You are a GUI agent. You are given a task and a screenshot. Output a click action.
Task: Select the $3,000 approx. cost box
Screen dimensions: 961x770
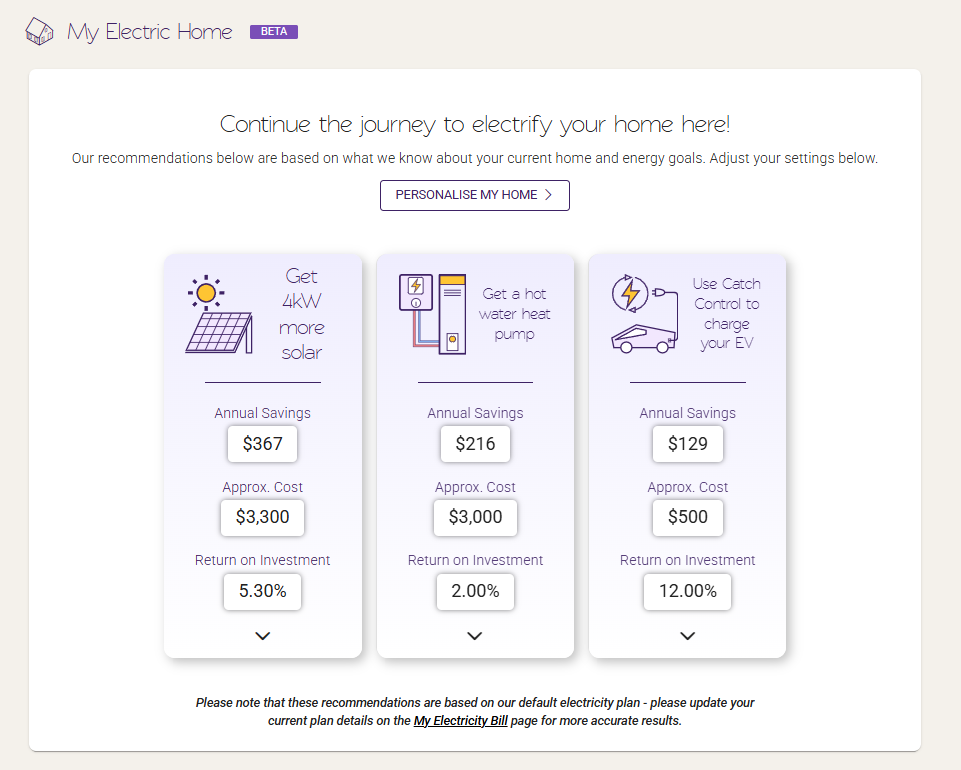(x=475, y=517)
